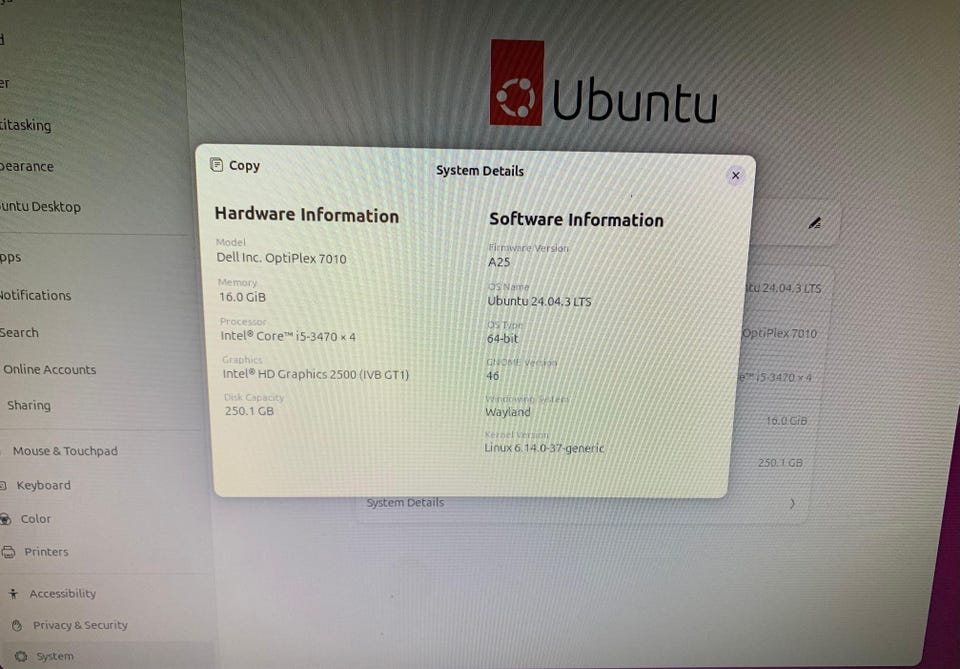
Task: Click Dell Inc. OptiPlex 7010 value
Action: click(281, 258)
